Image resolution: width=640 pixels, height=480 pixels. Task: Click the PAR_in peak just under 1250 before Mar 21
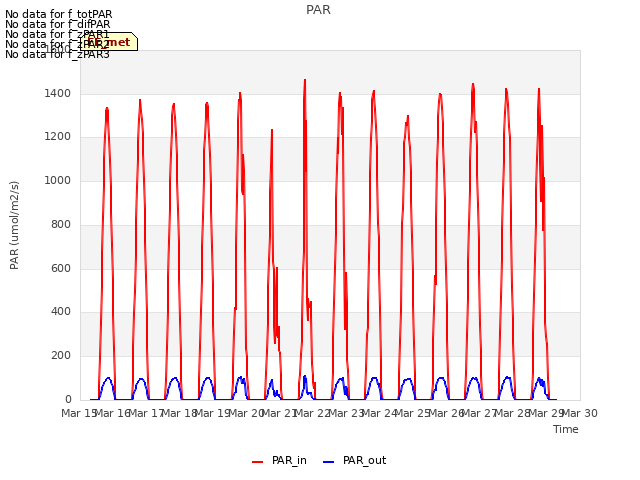pyautogui.click(x=272, y=130)
